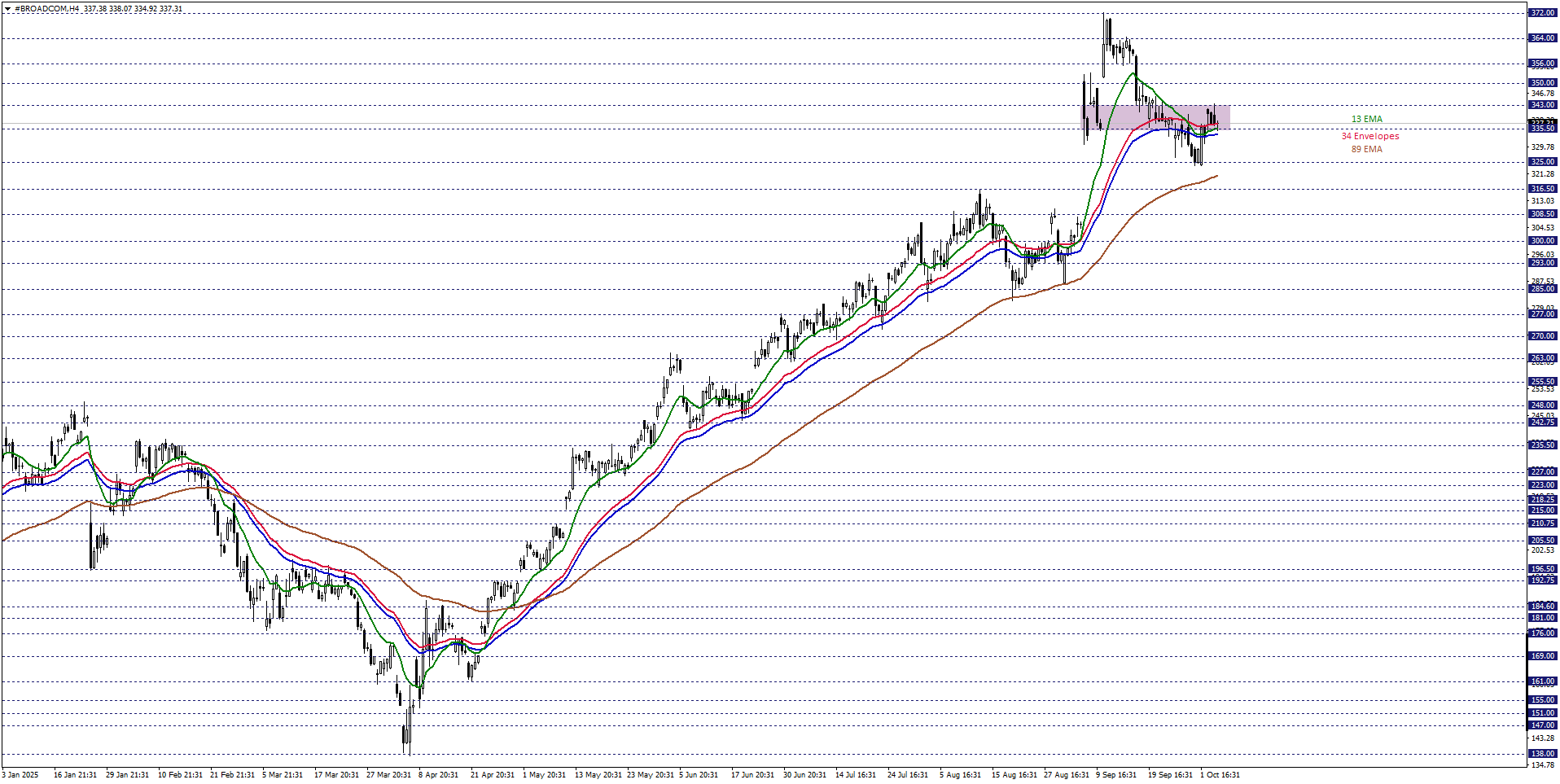Click the 5 Jun 20:31 time axis label
The image size is (1560, 784).
click(699, 774)
